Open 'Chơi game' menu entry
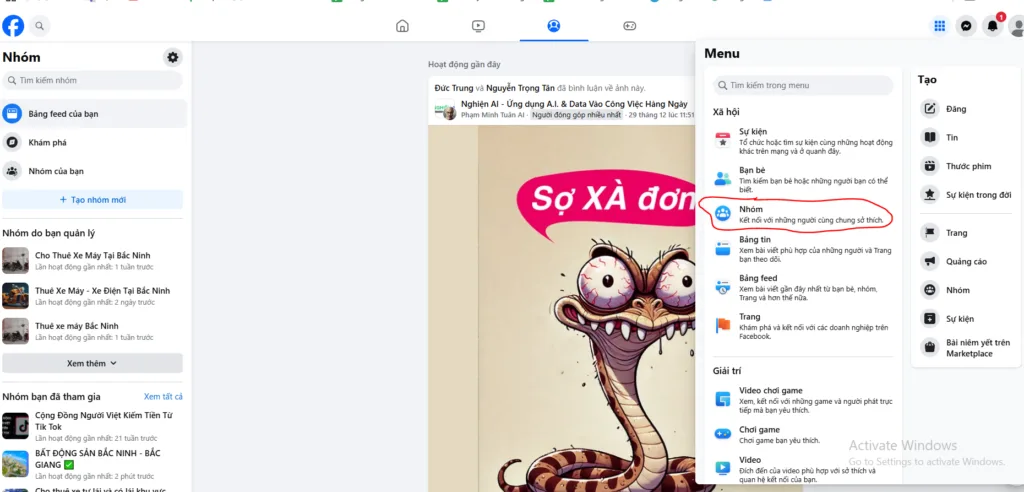Screen dimensions: 1024x492 (803, 435)
